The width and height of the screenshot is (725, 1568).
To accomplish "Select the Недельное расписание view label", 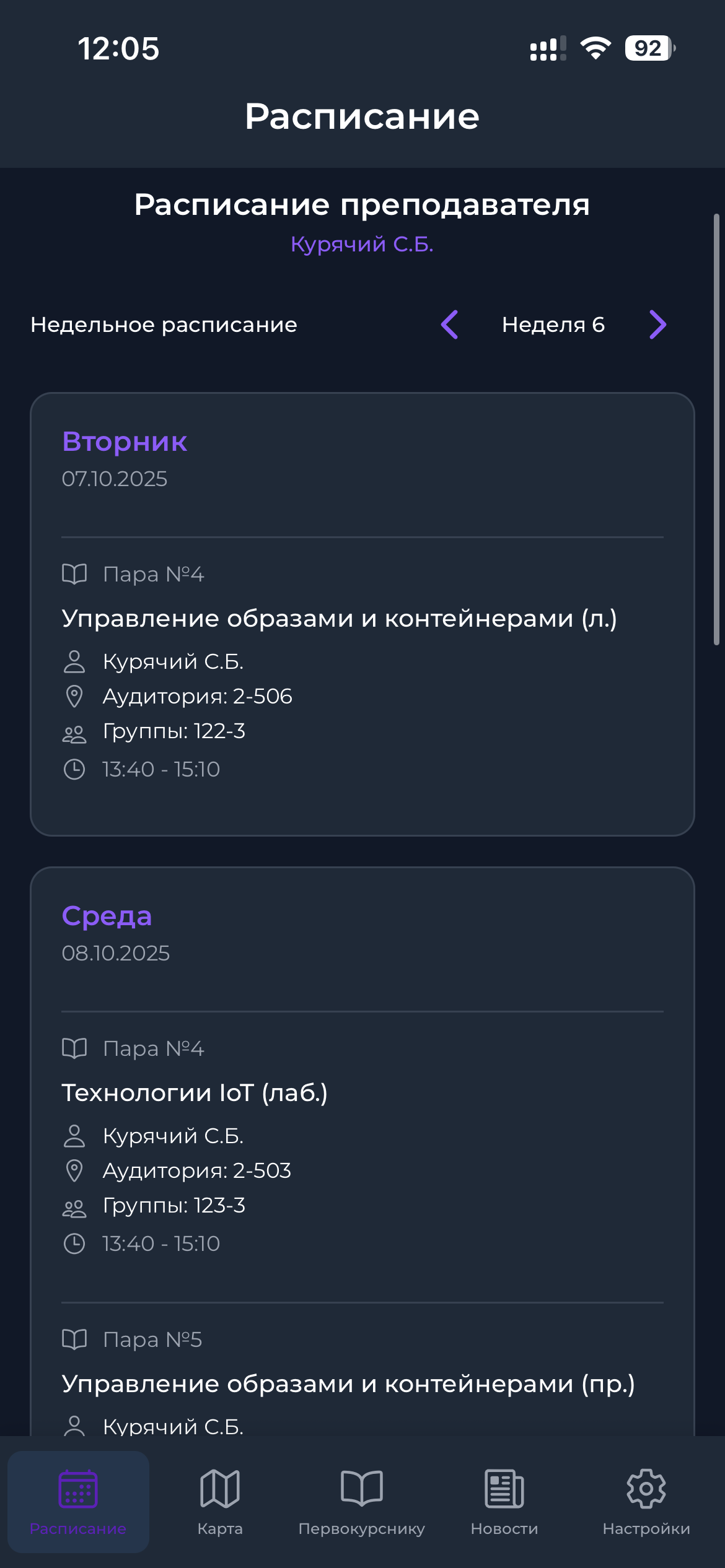I will (164, 324).
